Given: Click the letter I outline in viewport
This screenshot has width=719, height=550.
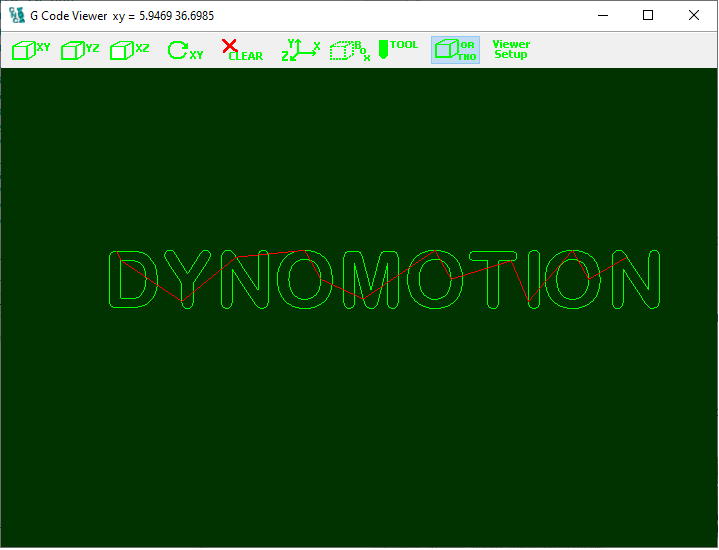Looking at the screenshot, I should click(533, 280).
